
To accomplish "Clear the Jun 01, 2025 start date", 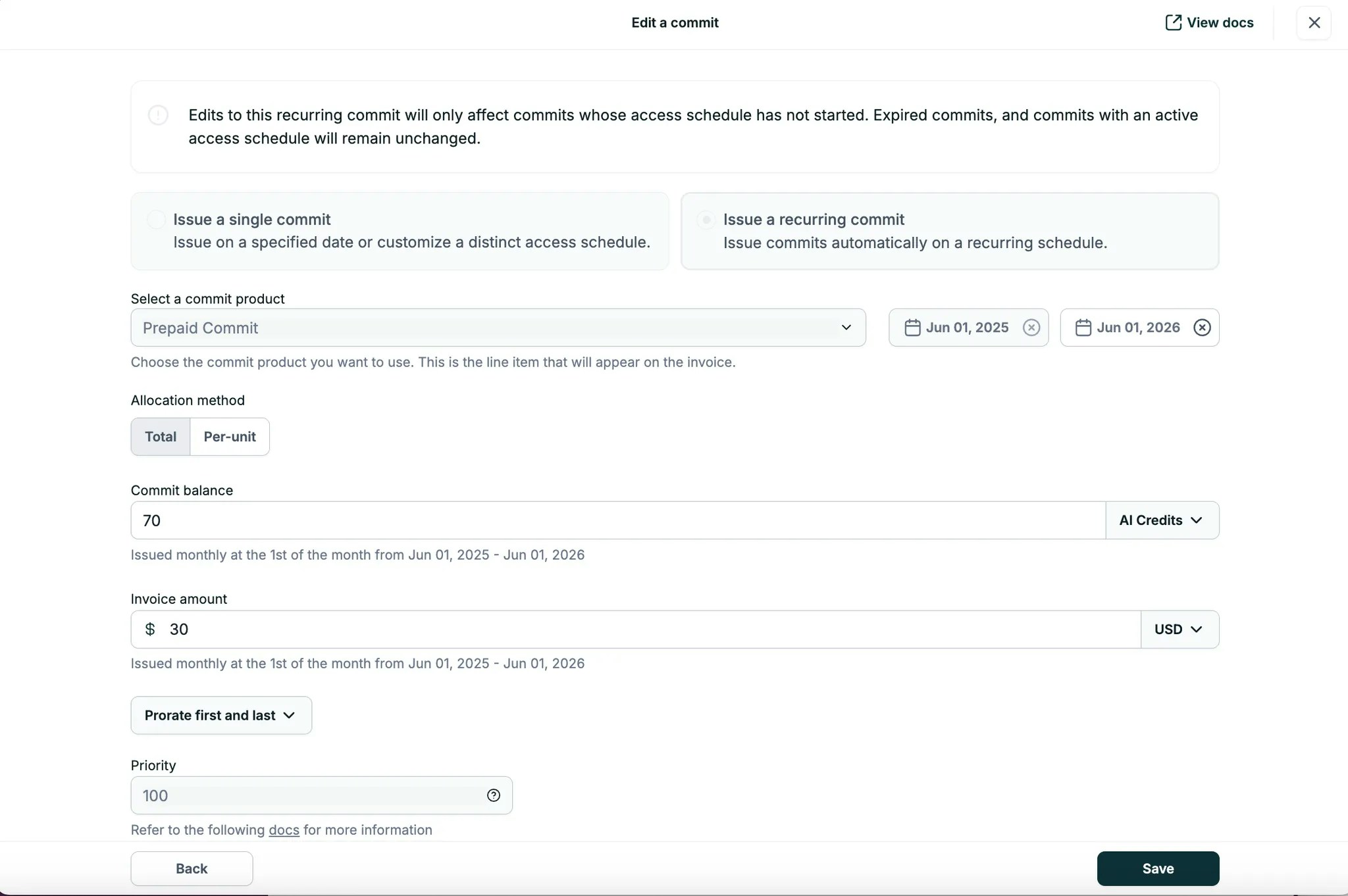I will click(1031, 327).
